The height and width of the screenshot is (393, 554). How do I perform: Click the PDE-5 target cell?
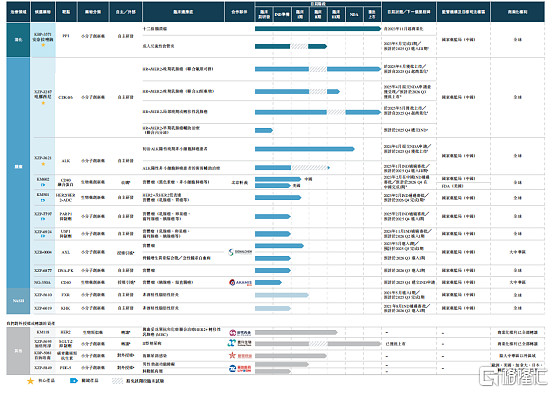click(66, 368)
